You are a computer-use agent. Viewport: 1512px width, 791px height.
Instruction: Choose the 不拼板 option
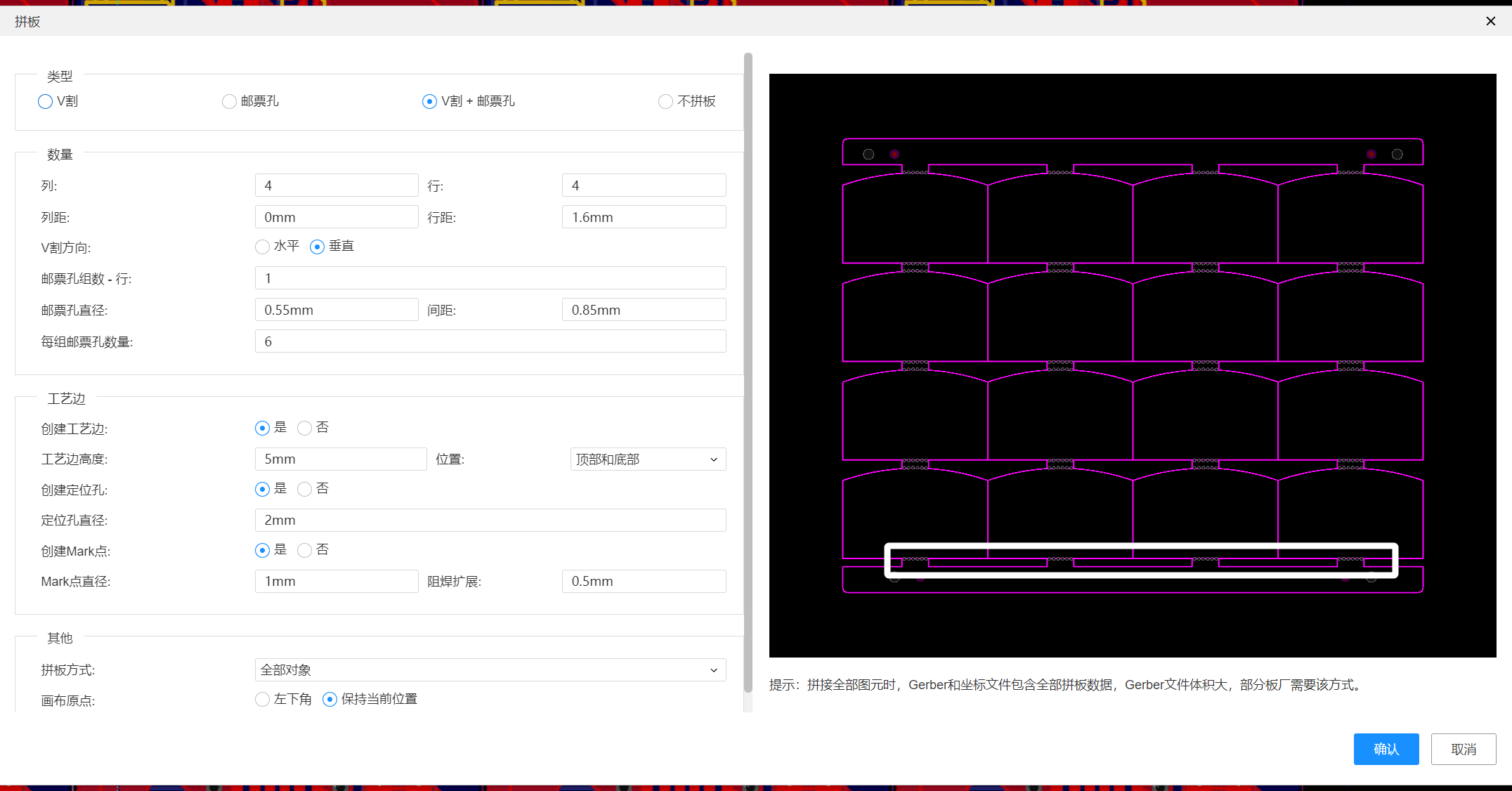pyautogui.click(x=665, y=101)
